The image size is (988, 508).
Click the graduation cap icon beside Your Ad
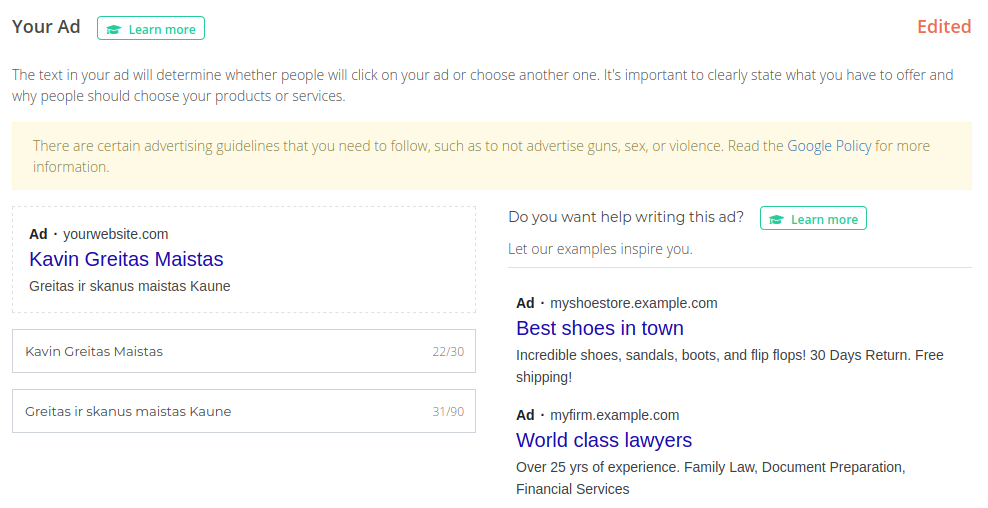tap(114, 29)
